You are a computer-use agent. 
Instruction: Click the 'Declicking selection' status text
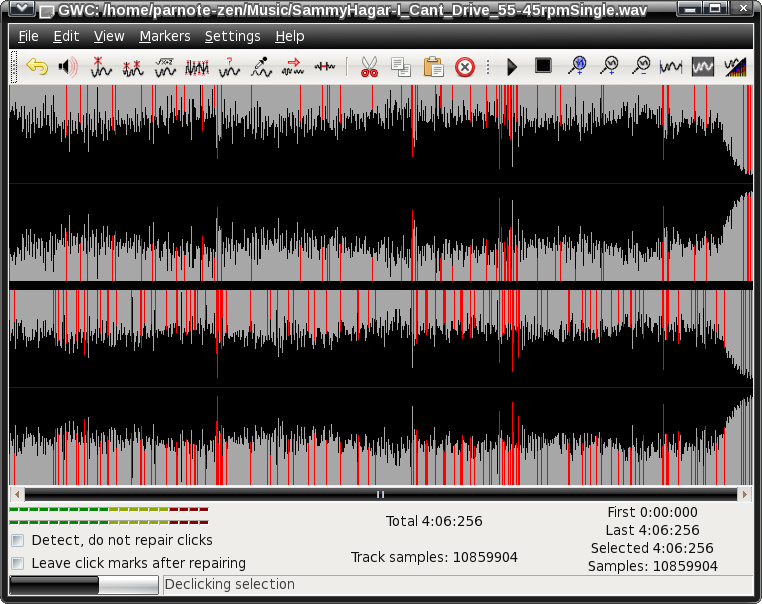229,584
